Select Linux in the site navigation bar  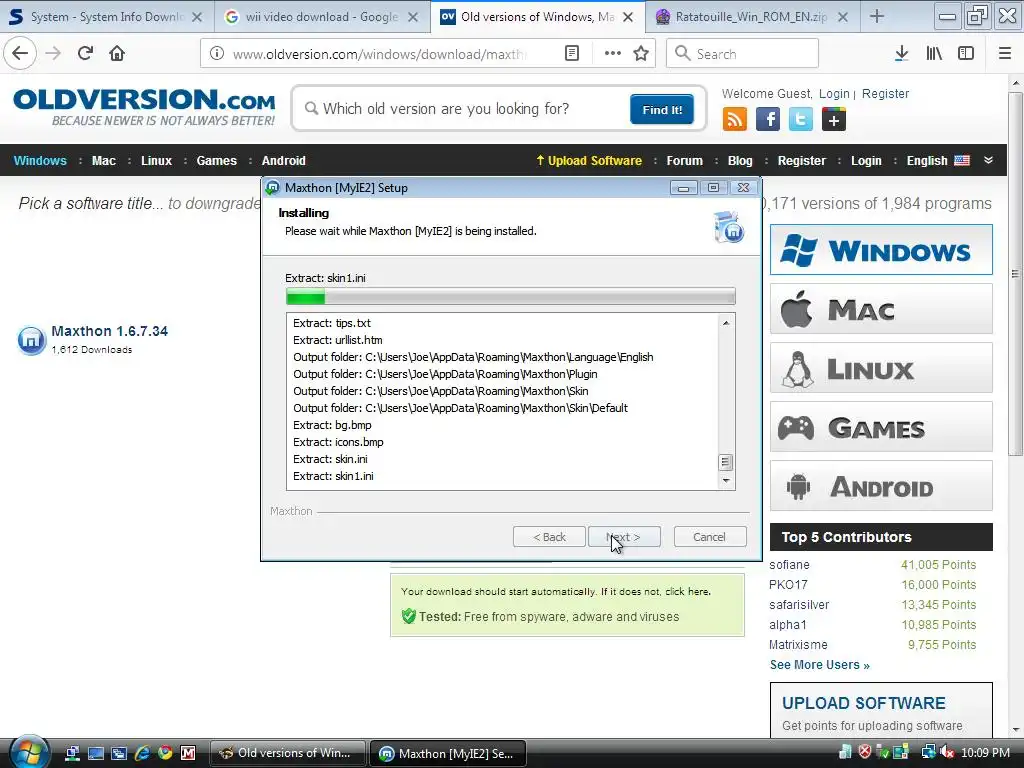tap(156, 161)
